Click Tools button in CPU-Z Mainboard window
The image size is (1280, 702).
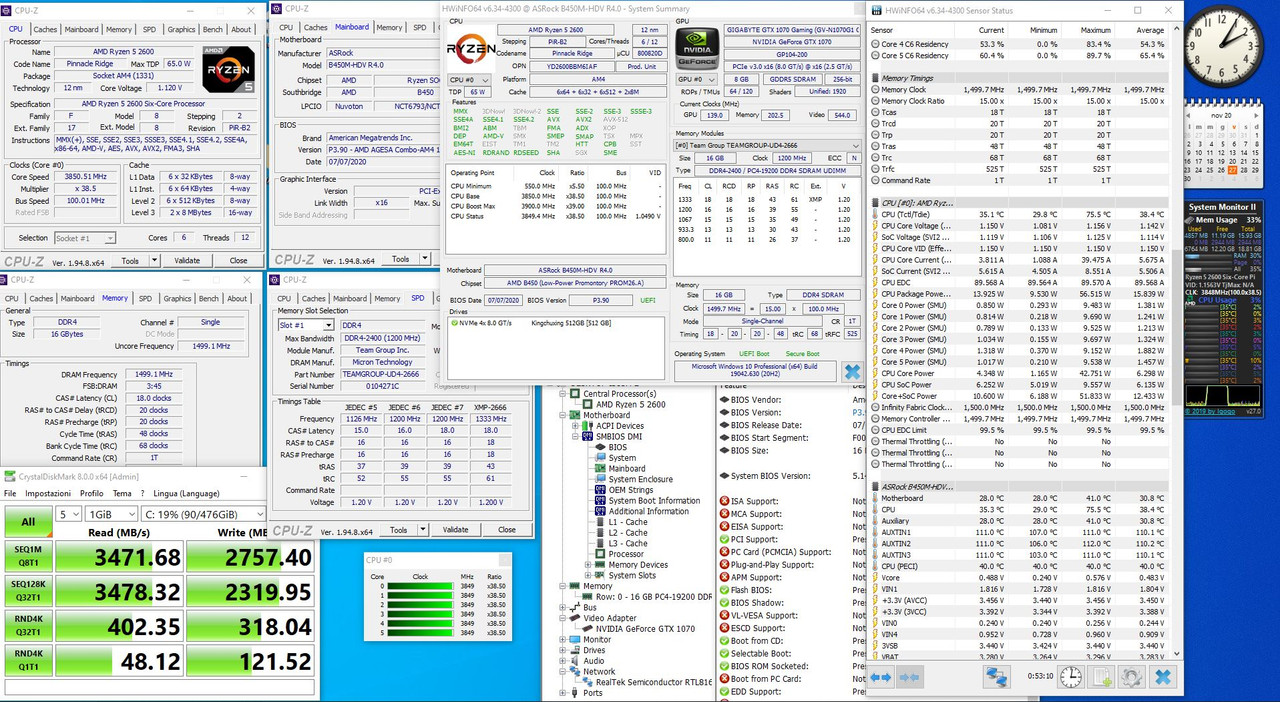click(400, 258)
